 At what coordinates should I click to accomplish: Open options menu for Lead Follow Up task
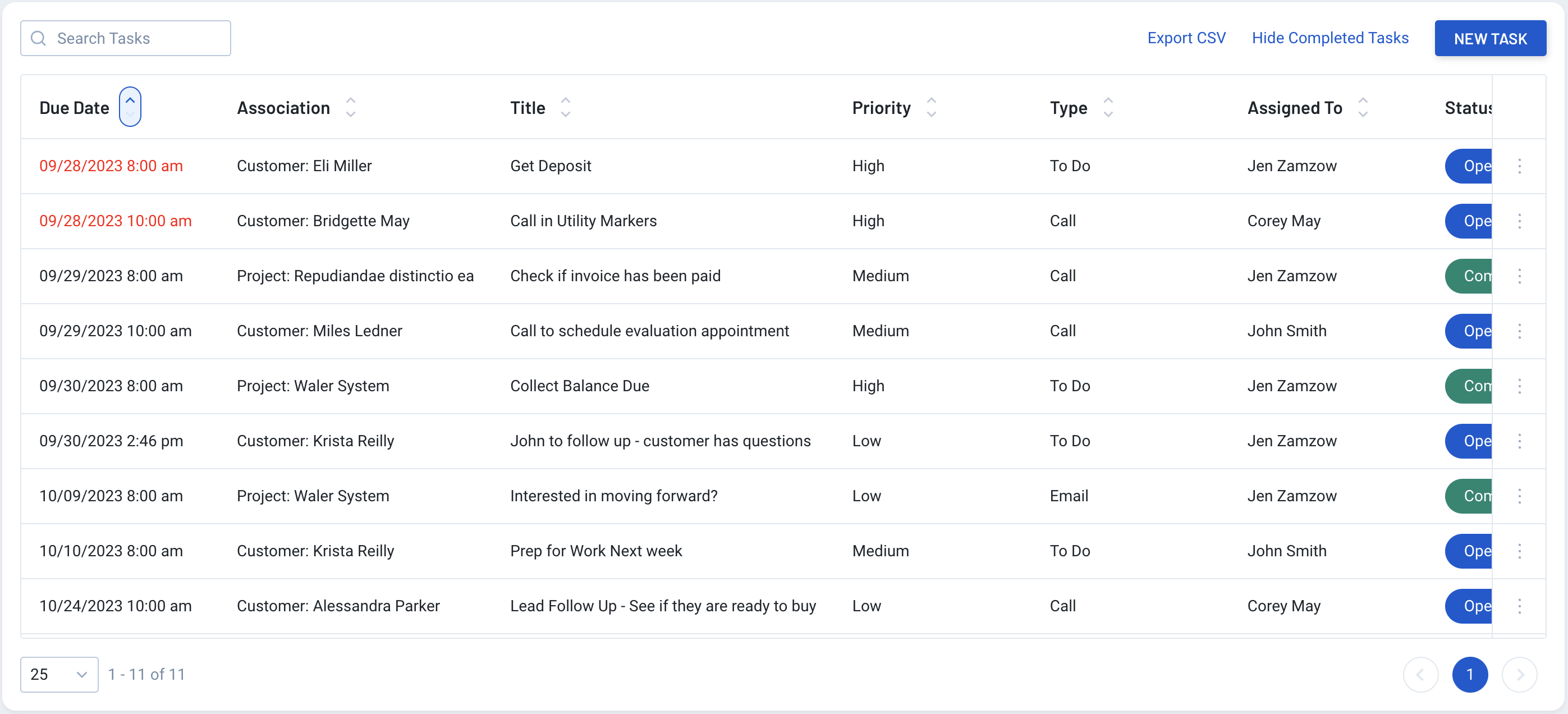(x=1519, y=606)
